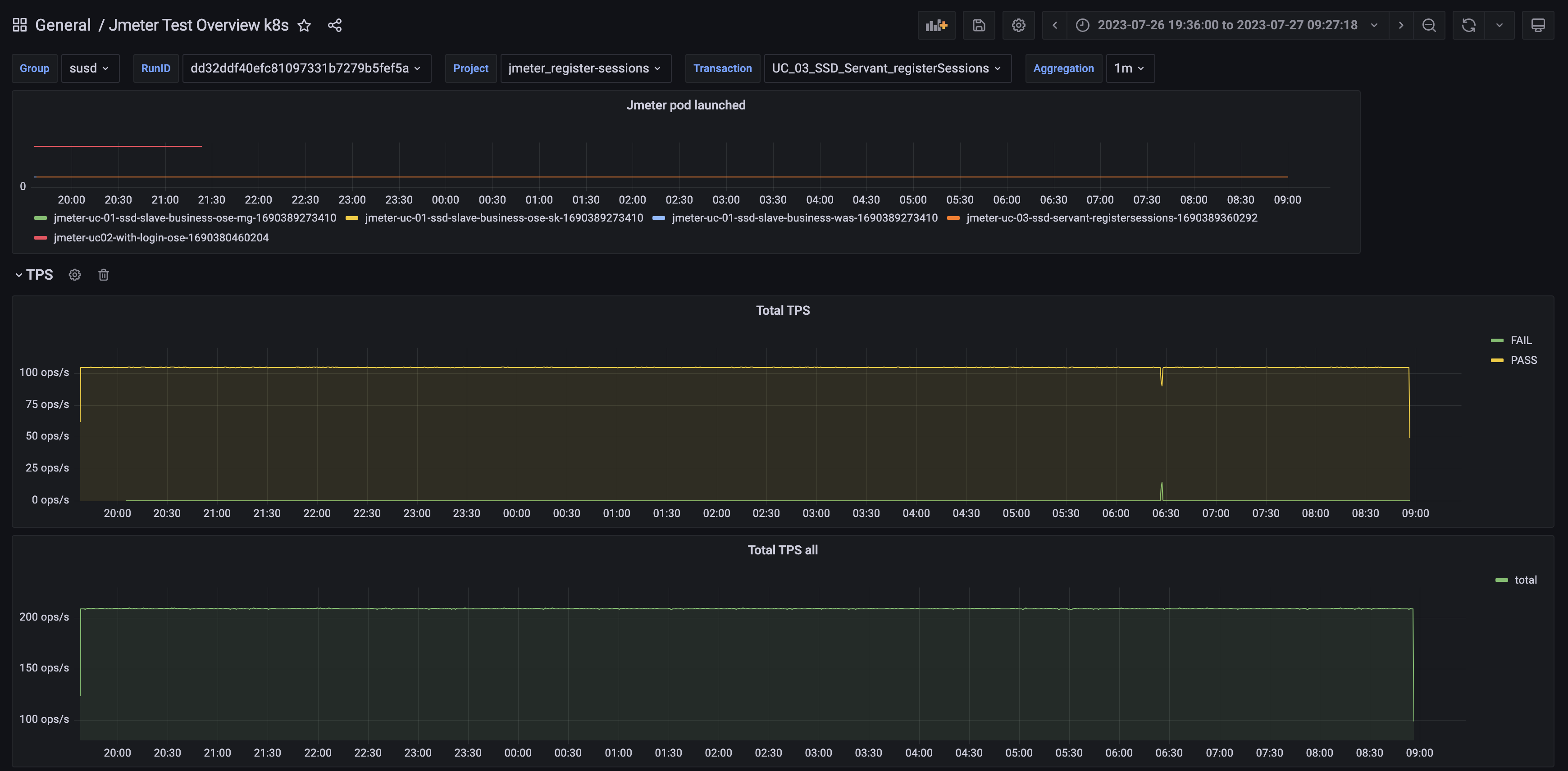Save the dashboard via save icon
1568x771 pixels.
(978, 25)
